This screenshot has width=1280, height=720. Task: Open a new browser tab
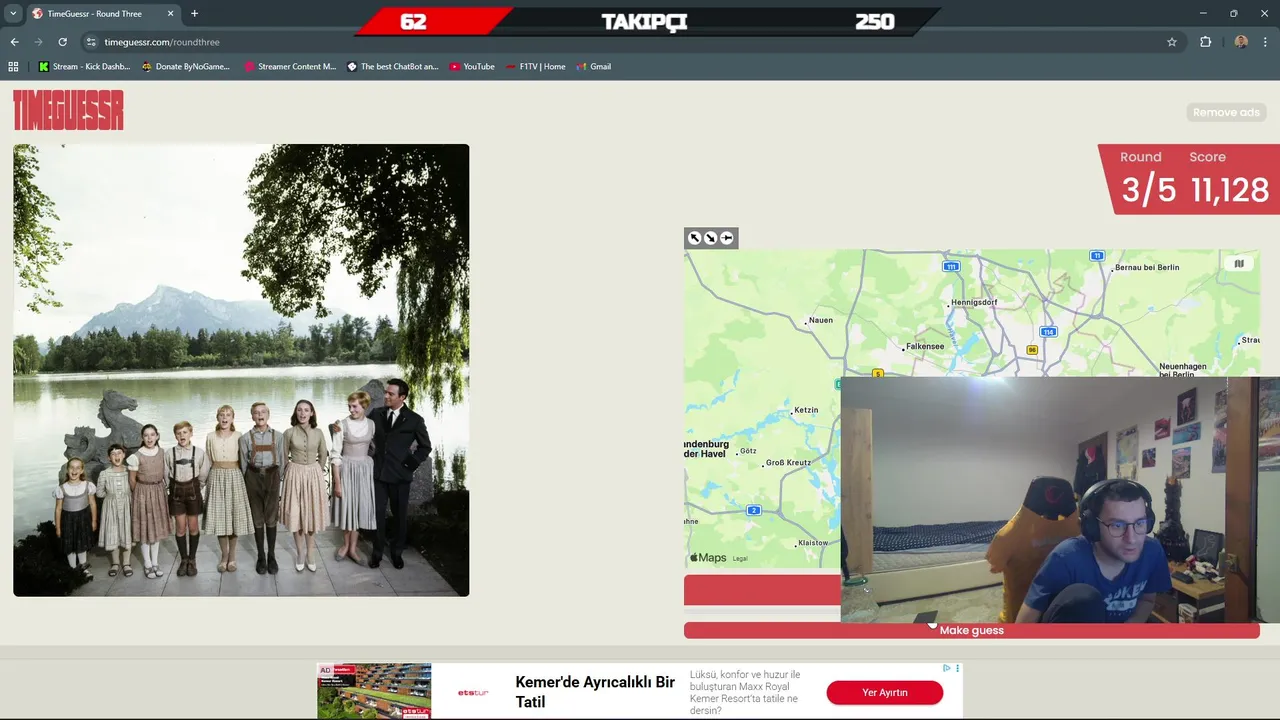point(194,14)
